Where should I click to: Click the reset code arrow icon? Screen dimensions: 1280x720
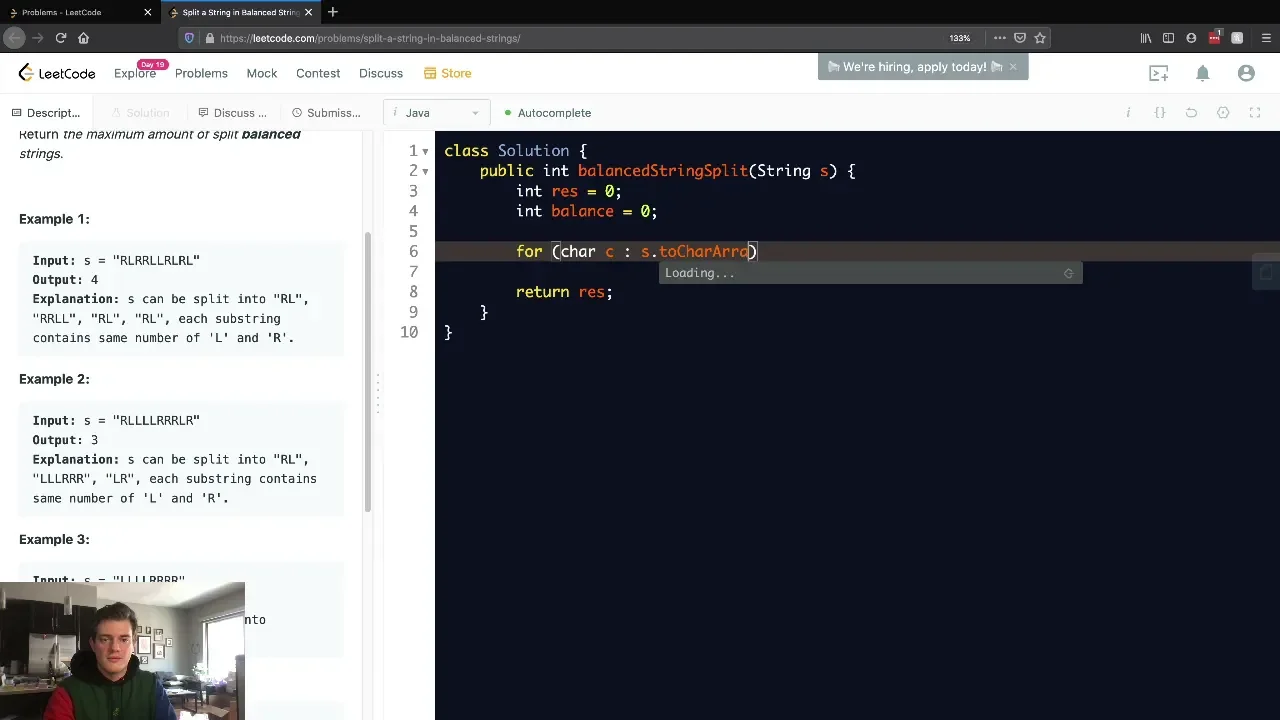[x=1191, y=113]
